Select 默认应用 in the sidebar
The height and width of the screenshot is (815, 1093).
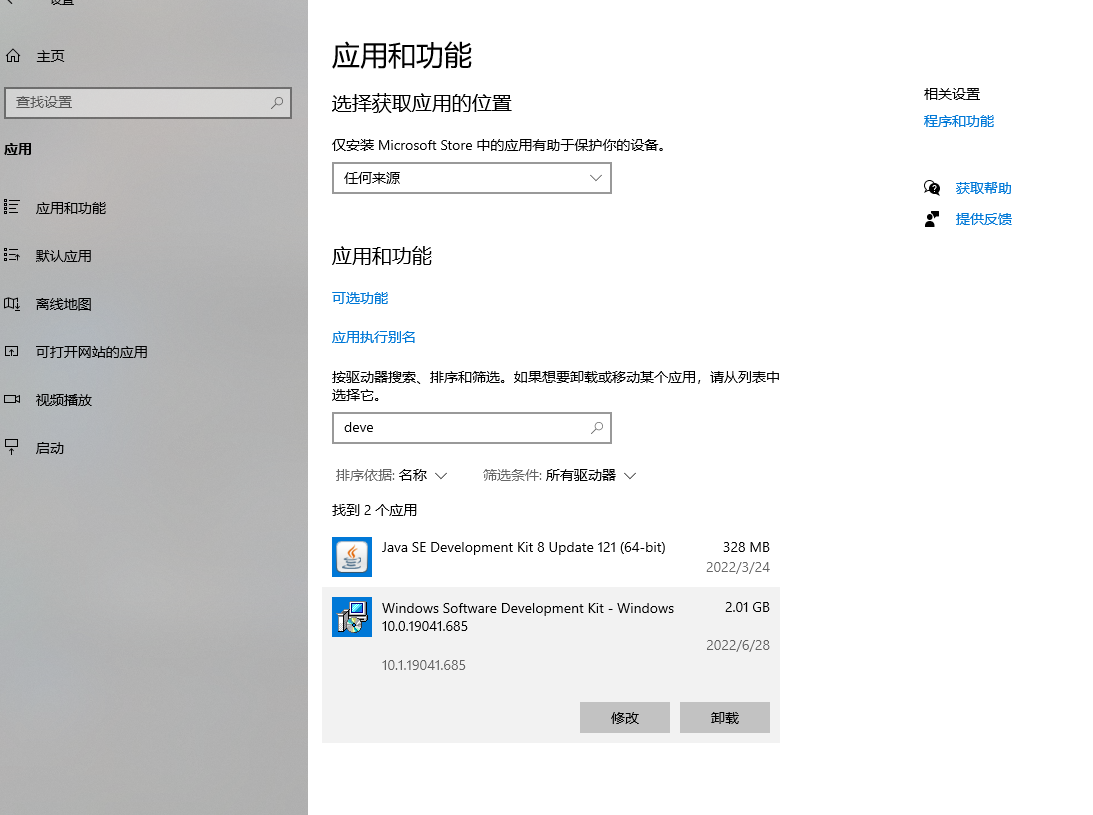pos(64,256)
